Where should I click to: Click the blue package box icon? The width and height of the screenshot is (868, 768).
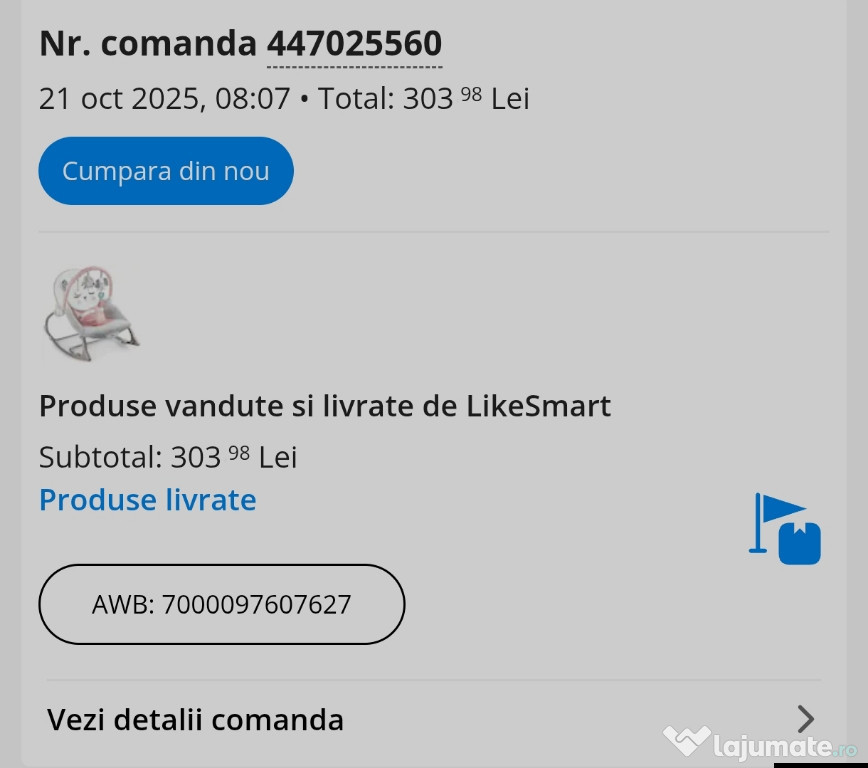[800, 543]
